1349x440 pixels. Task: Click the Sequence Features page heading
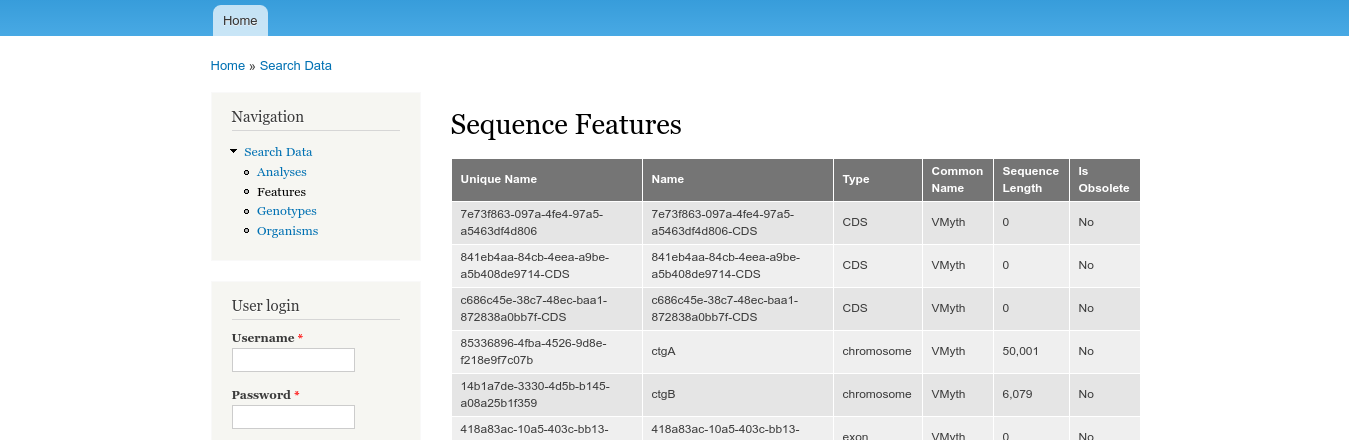click(x=566, y=125)
